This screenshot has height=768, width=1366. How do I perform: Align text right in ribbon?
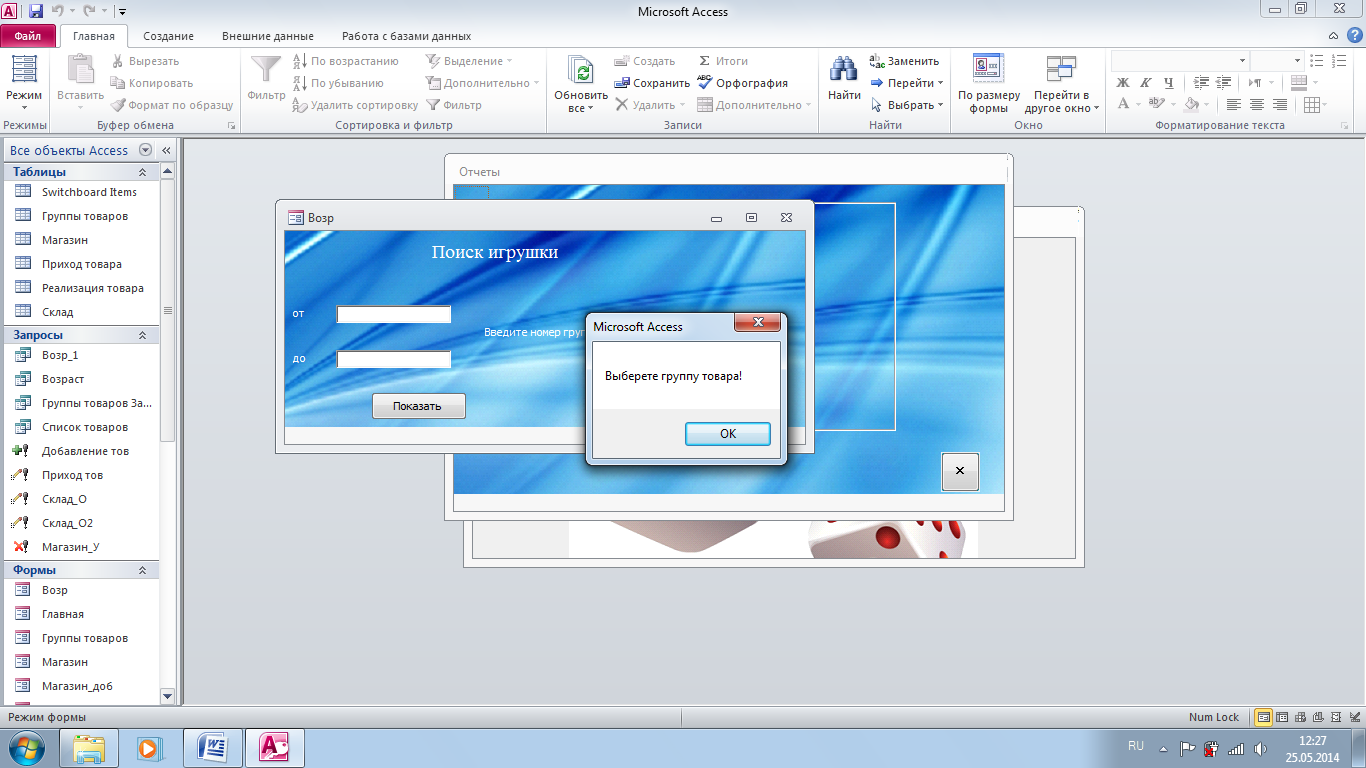[1280, 104]
